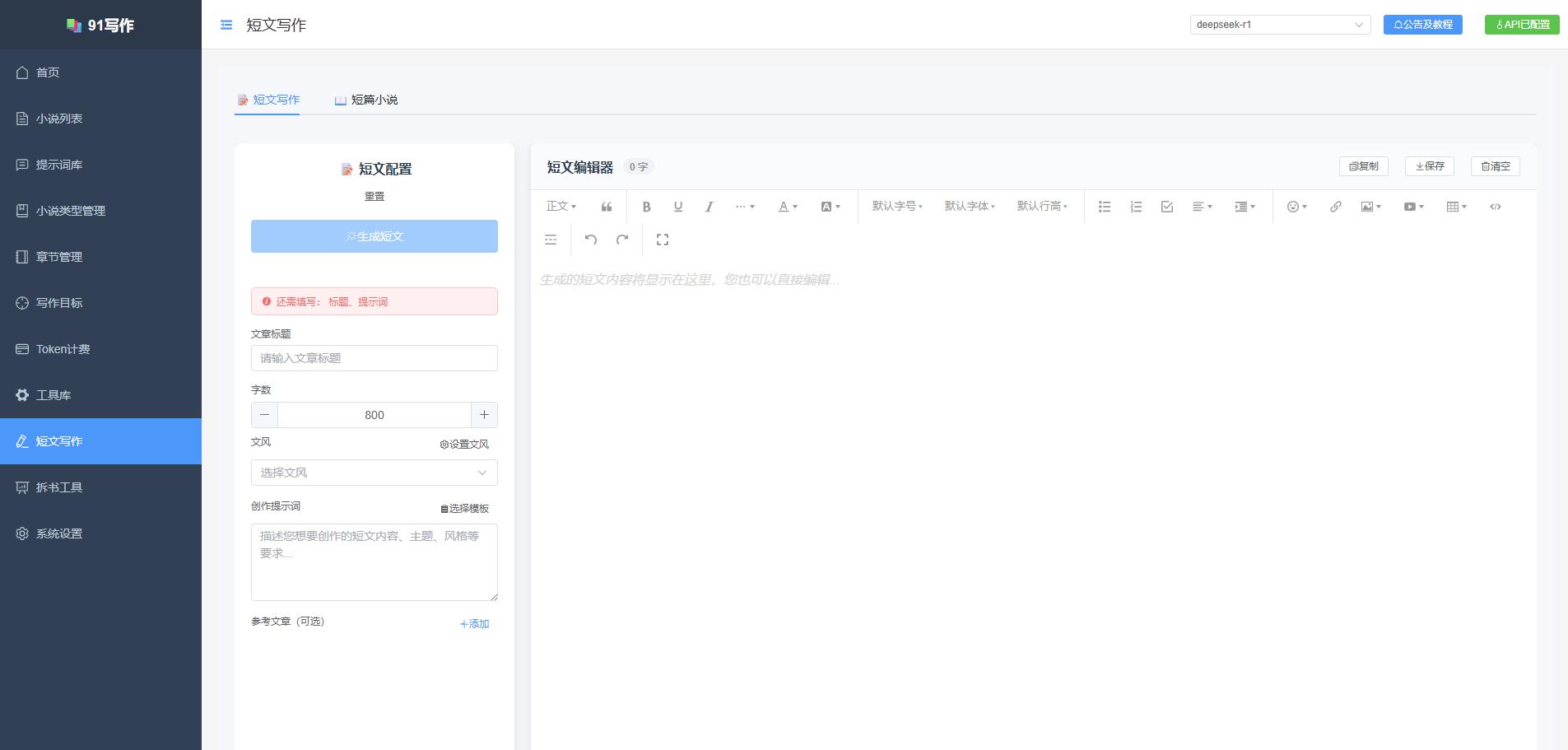Redo the last edit
1568x750 pixels.
coord(622,240)
